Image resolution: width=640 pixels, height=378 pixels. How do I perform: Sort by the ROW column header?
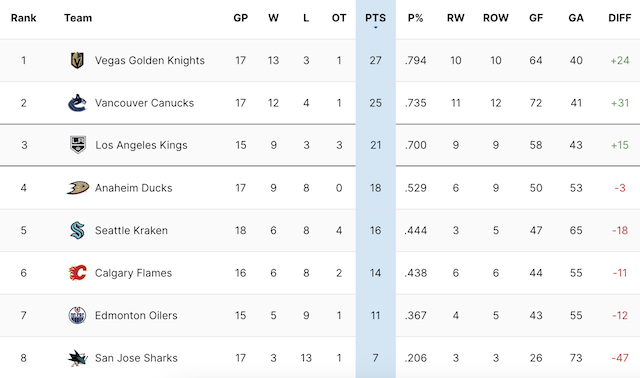pos(496,18)
